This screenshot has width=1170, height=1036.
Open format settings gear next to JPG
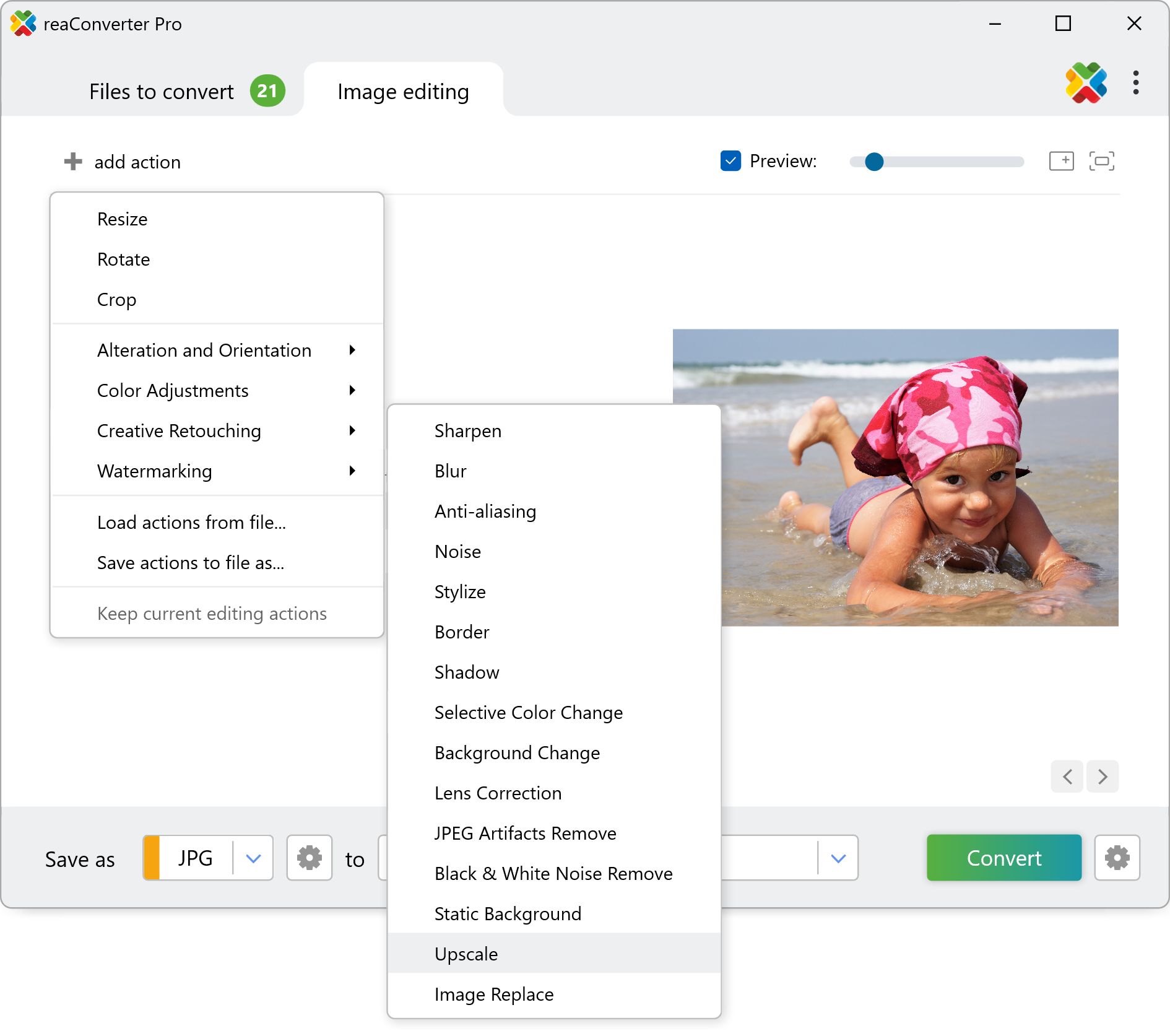pos(310,858)
